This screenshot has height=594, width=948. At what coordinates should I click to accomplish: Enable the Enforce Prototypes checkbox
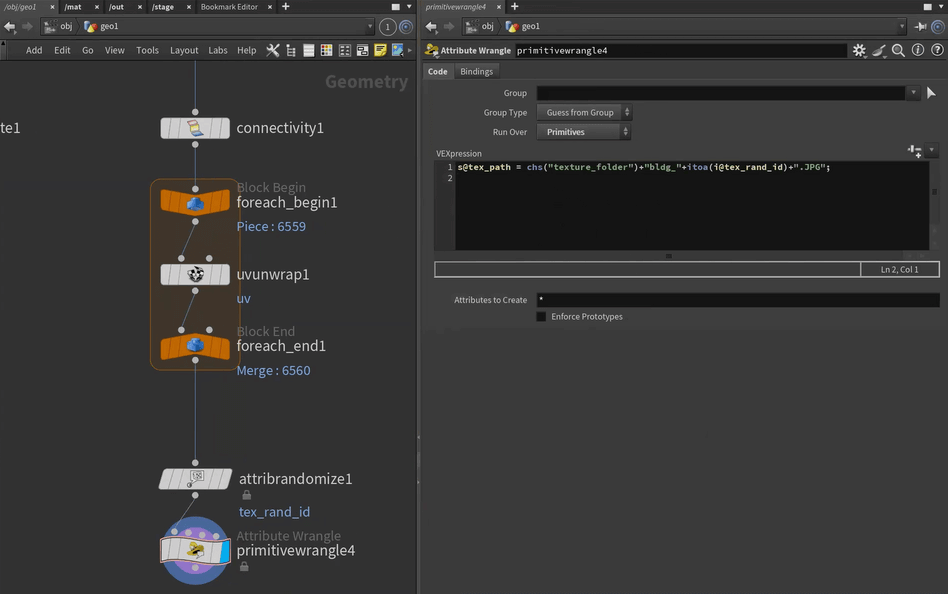[541, 317]
